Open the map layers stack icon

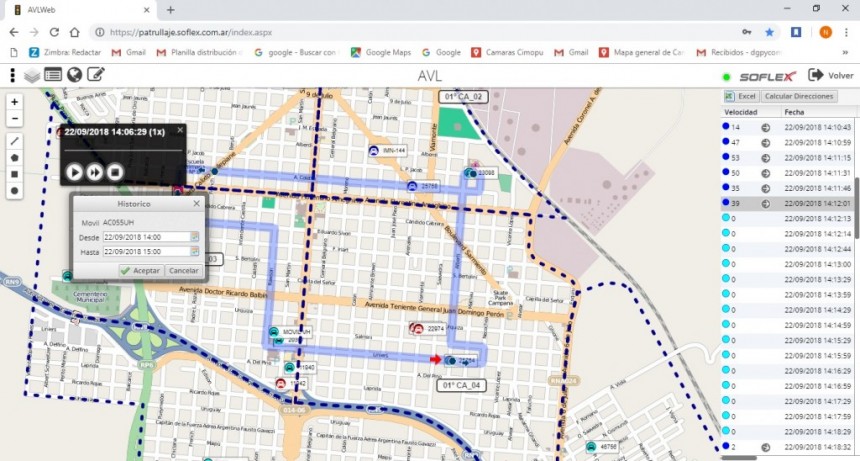tap(32, 75)
